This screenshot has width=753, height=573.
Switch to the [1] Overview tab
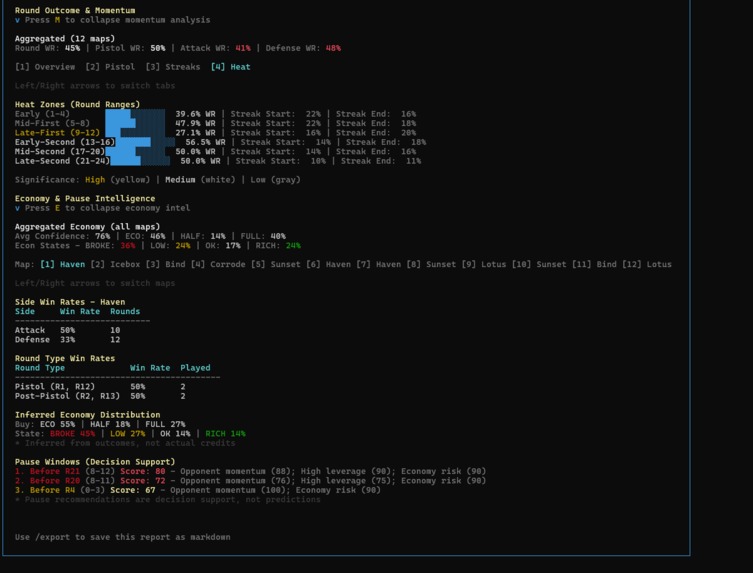(x=45, y=67)
